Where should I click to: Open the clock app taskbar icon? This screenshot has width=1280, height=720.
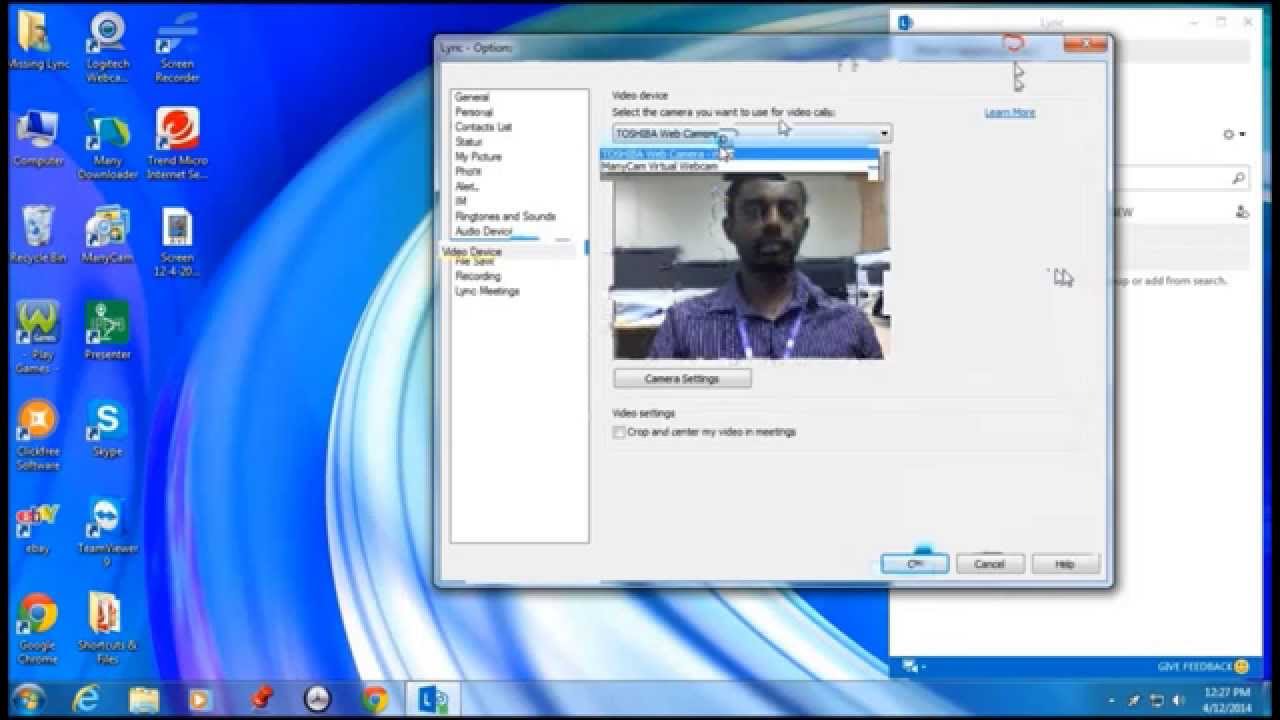click(x=317, y=698)
